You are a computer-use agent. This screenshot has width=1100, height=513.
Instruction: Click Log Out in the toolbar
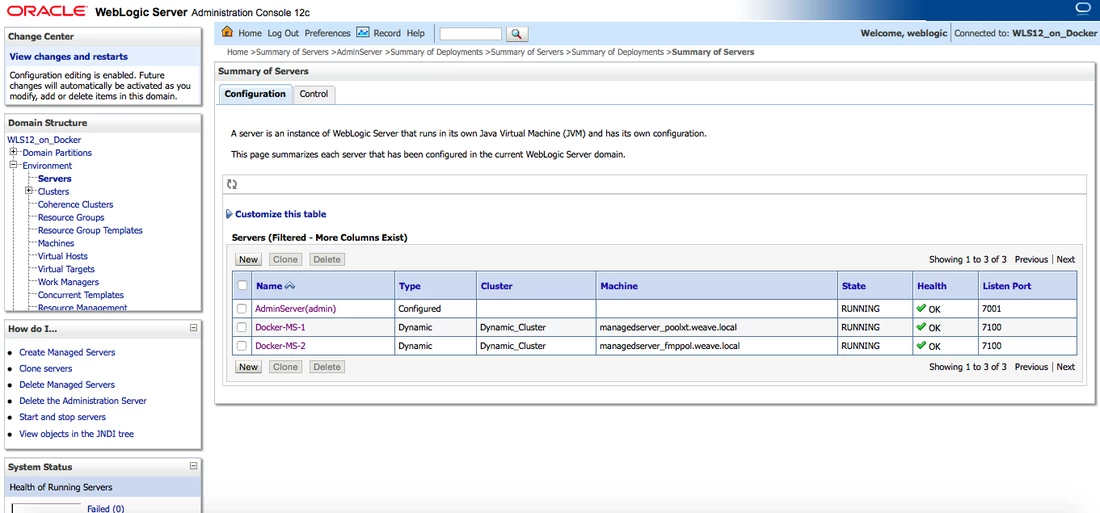[x=283, y=33]
